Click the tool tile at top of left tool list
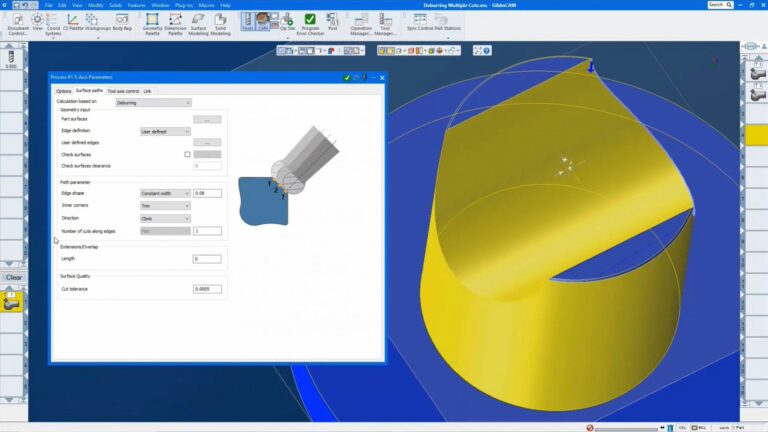768x432 pixels. [11, 59]
